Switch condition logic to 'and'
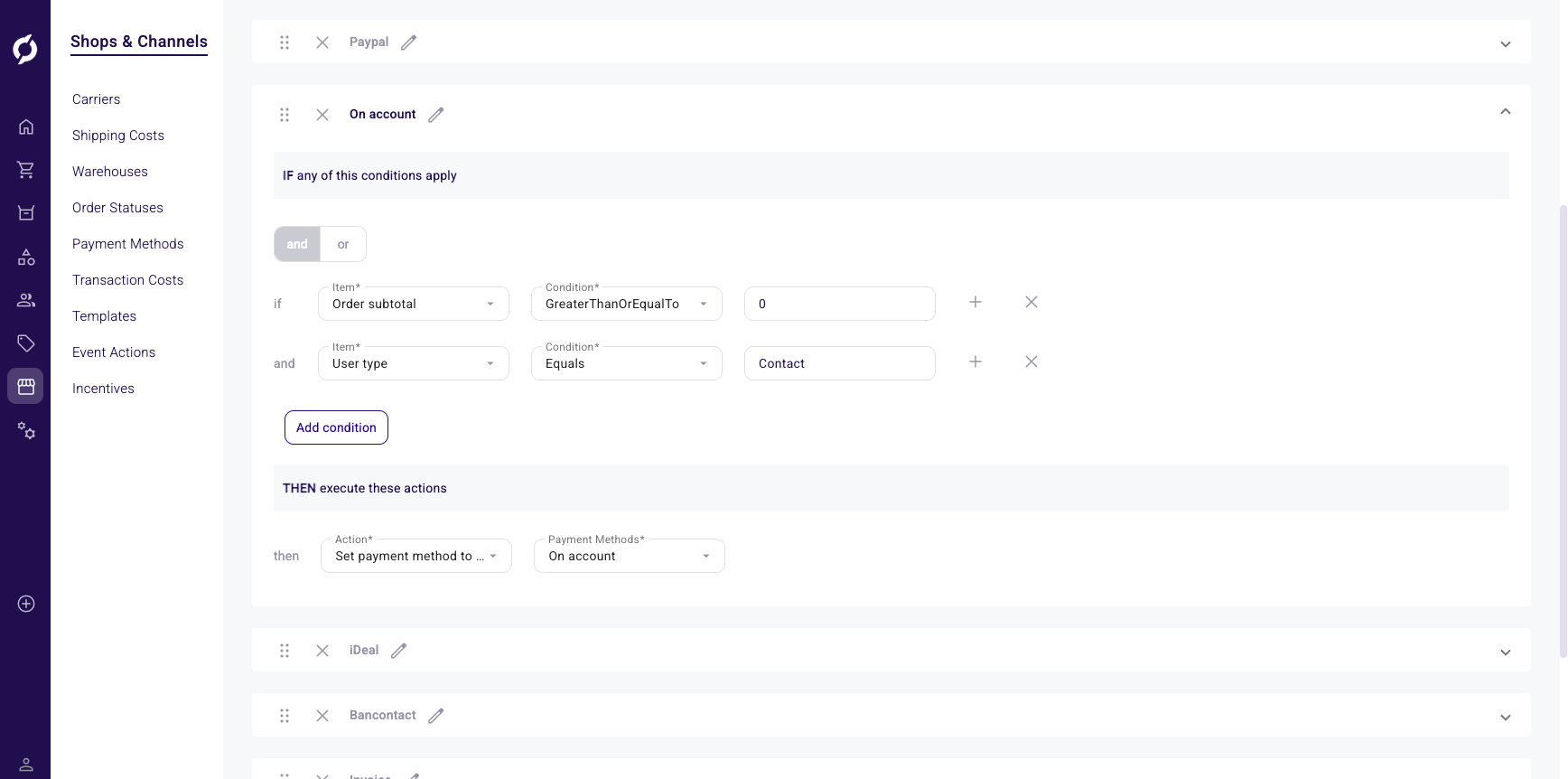 (297, 244)
